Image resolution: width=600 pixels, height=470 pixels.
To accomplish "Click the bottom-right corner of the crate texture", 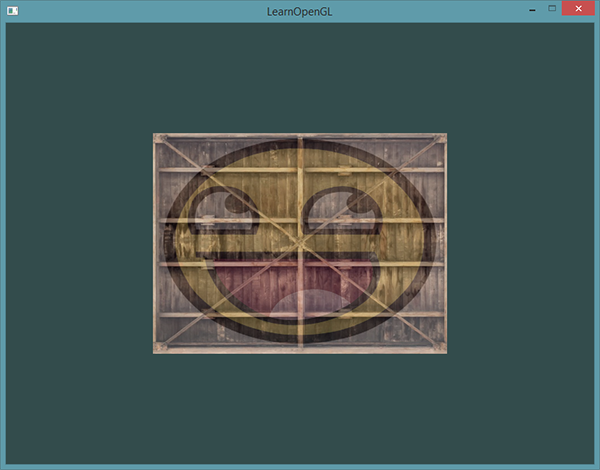I will 443,348.
